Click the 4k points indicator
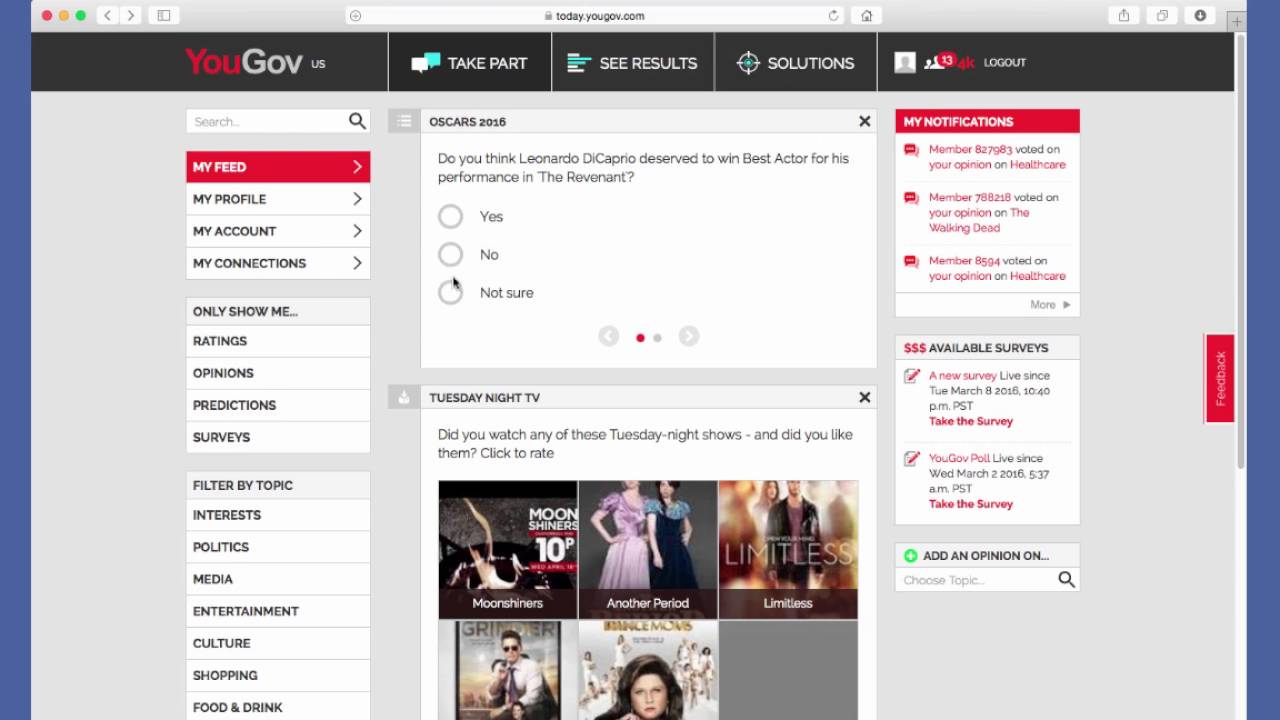 (966, 63)
